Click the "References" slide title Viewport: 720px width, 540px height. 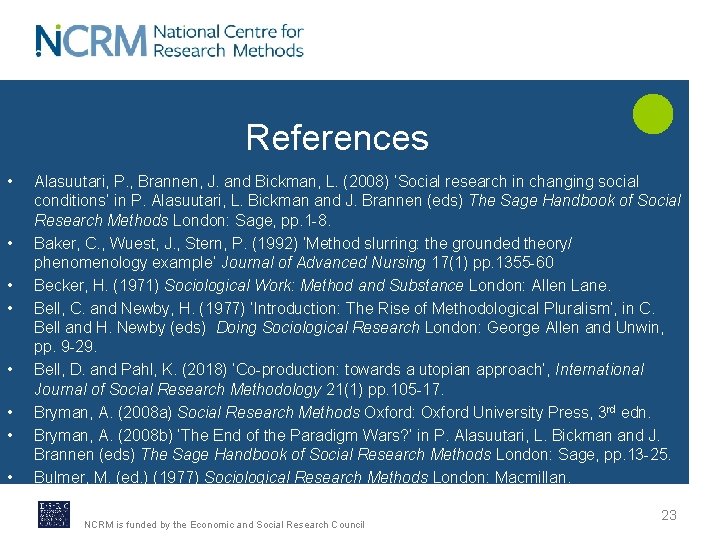(337, 137)
